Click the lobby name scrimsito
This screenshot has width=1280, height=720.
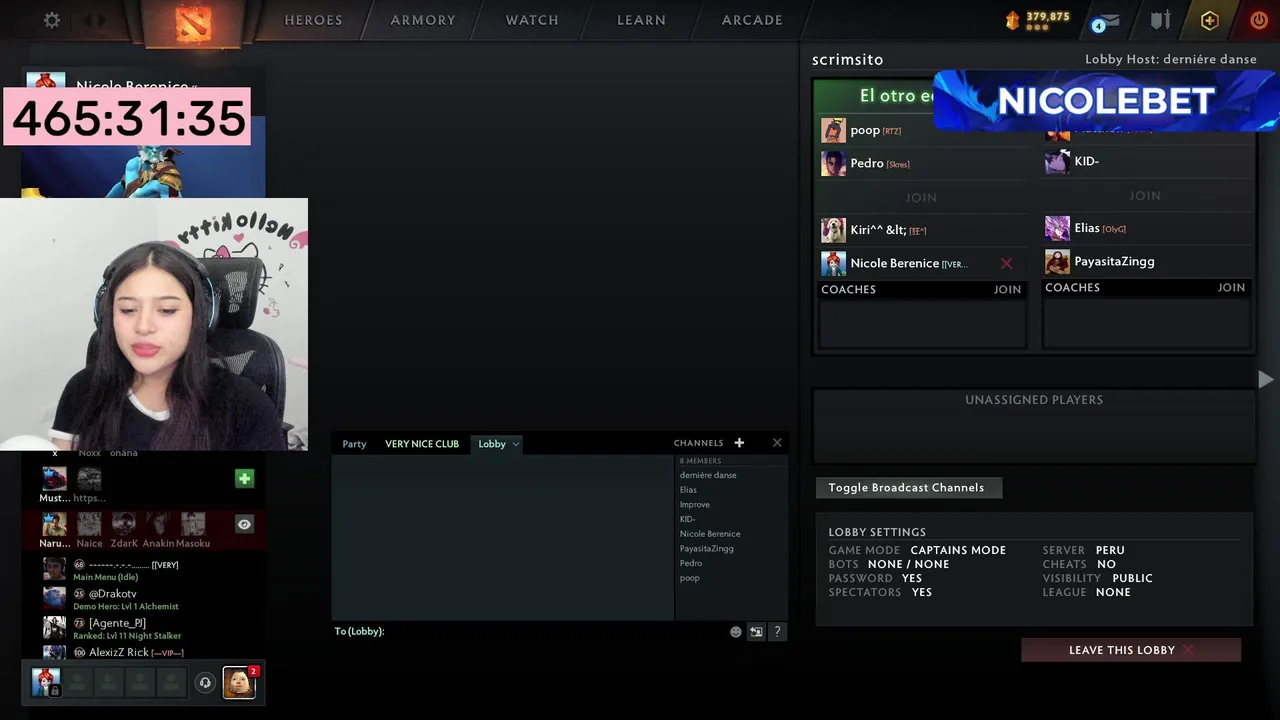847,60
